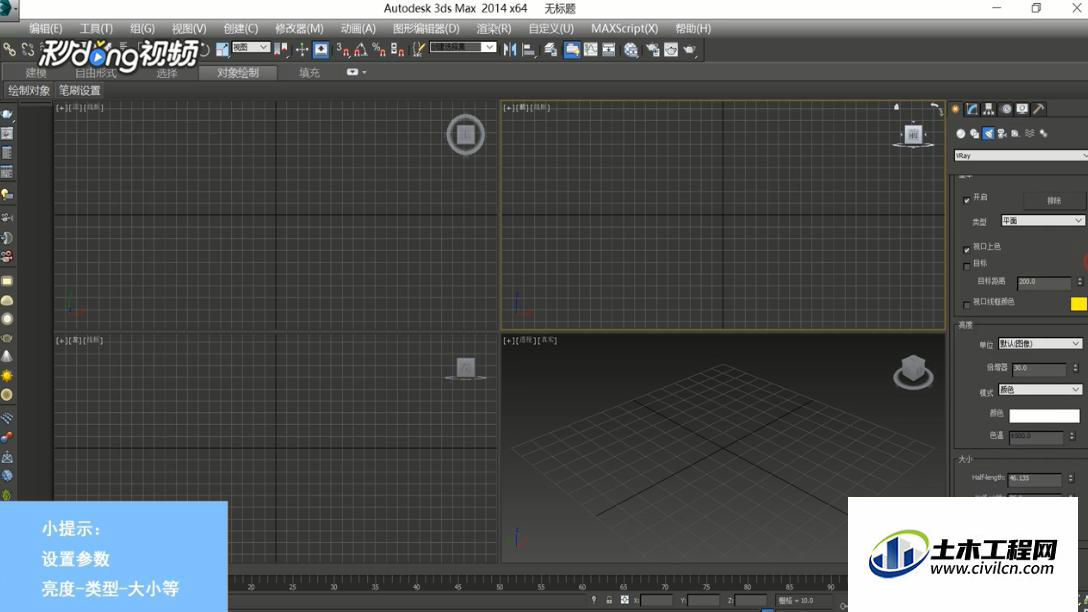This screenshot has width=1088, height=612.
Task: Toggle the 3D Snaps icon
Action: coord(342,49)
